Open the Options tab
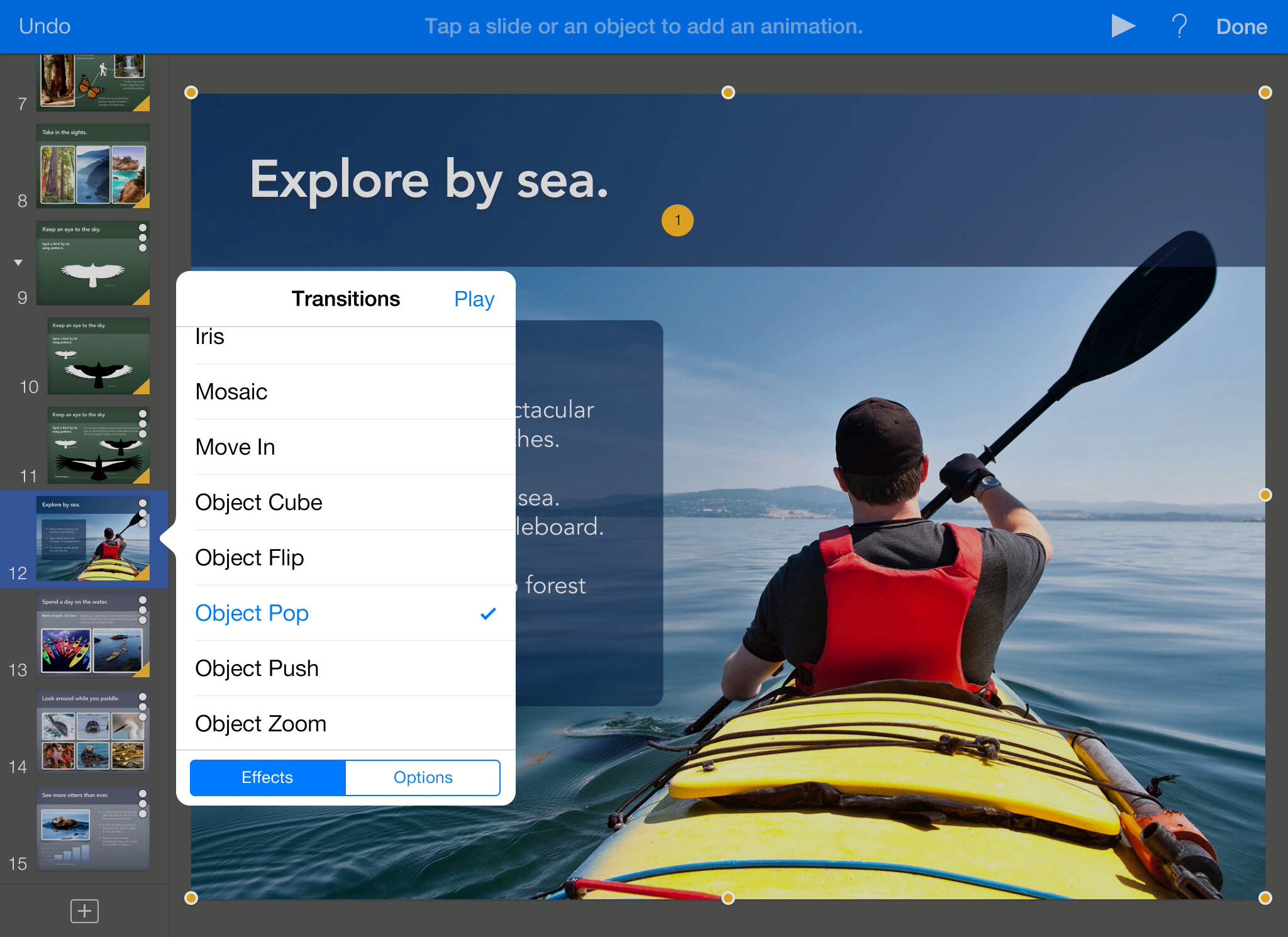 421,776
